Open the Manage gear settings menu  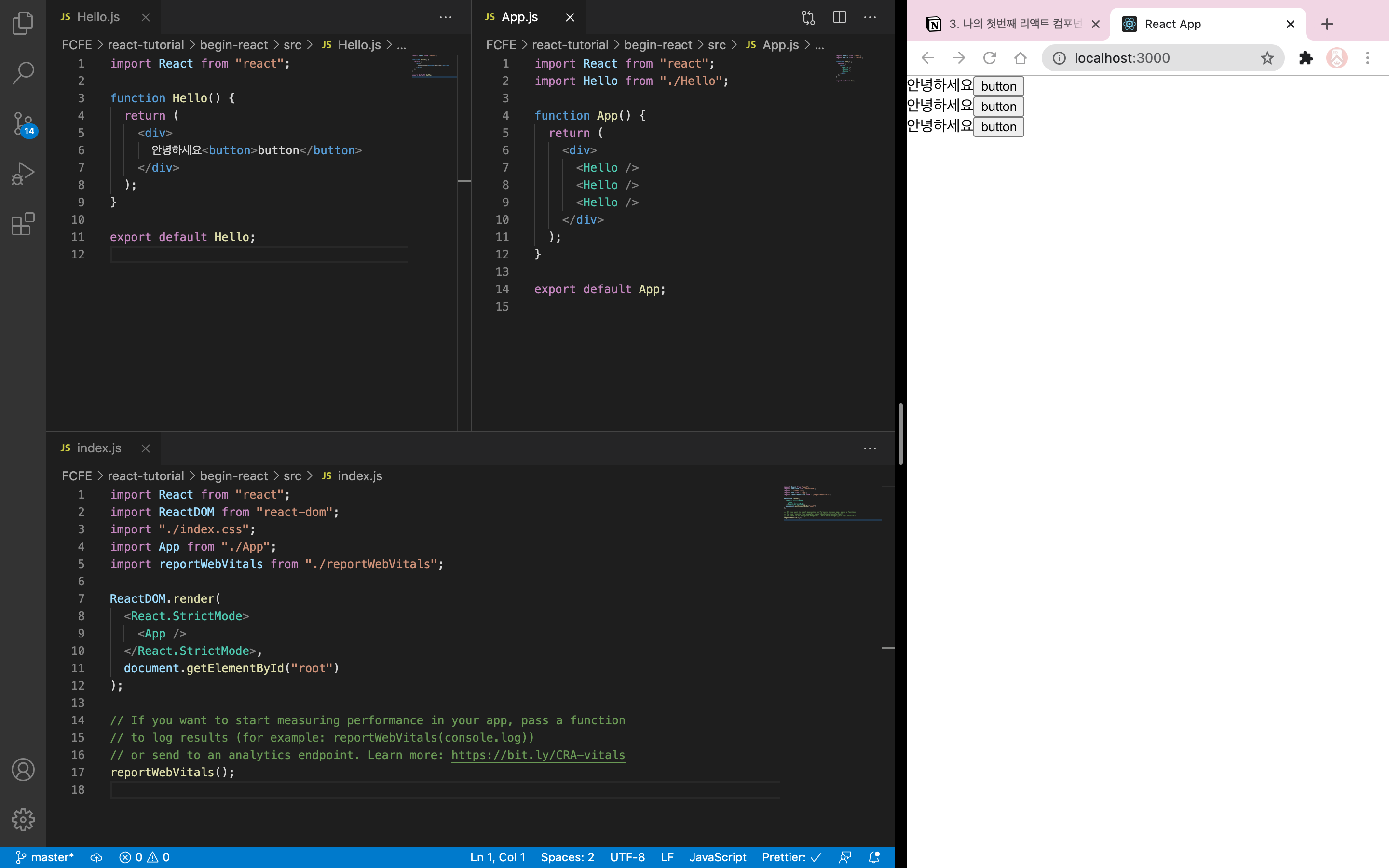tap(23, 820)
